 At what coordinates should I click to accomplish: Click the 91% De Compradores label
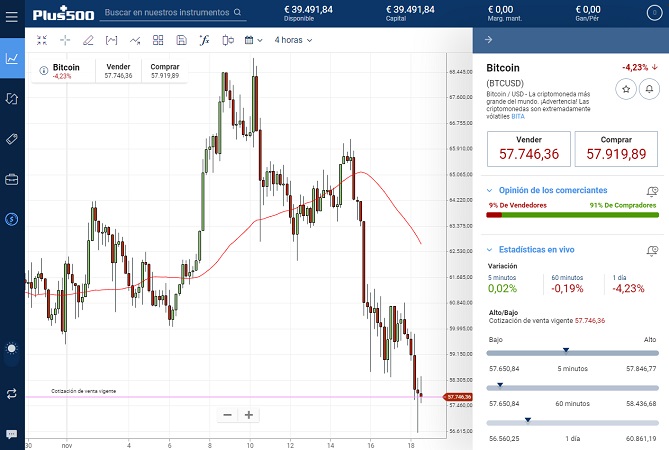point(623,205)
